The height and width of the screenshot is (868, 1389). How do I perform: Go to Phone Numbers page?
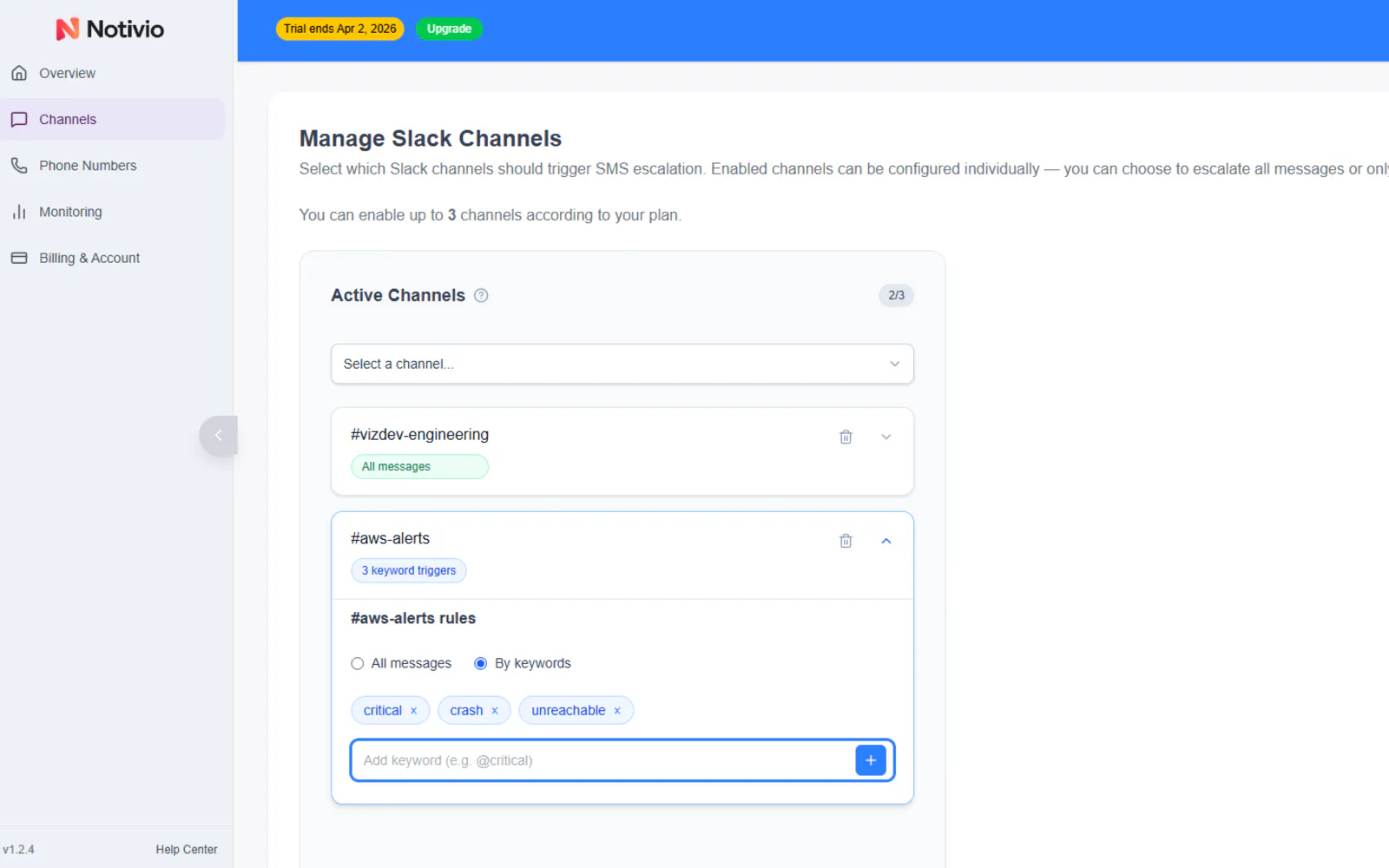pyautogui.click(x=113, y=165)
